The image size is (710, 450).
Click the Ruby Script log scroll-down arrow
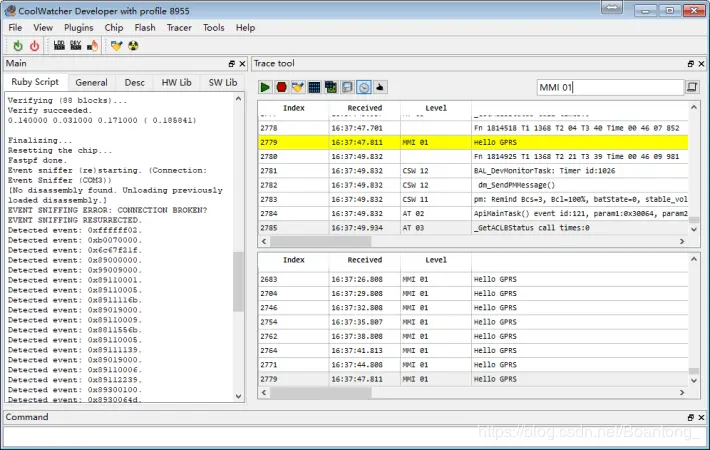click(238, 397)
